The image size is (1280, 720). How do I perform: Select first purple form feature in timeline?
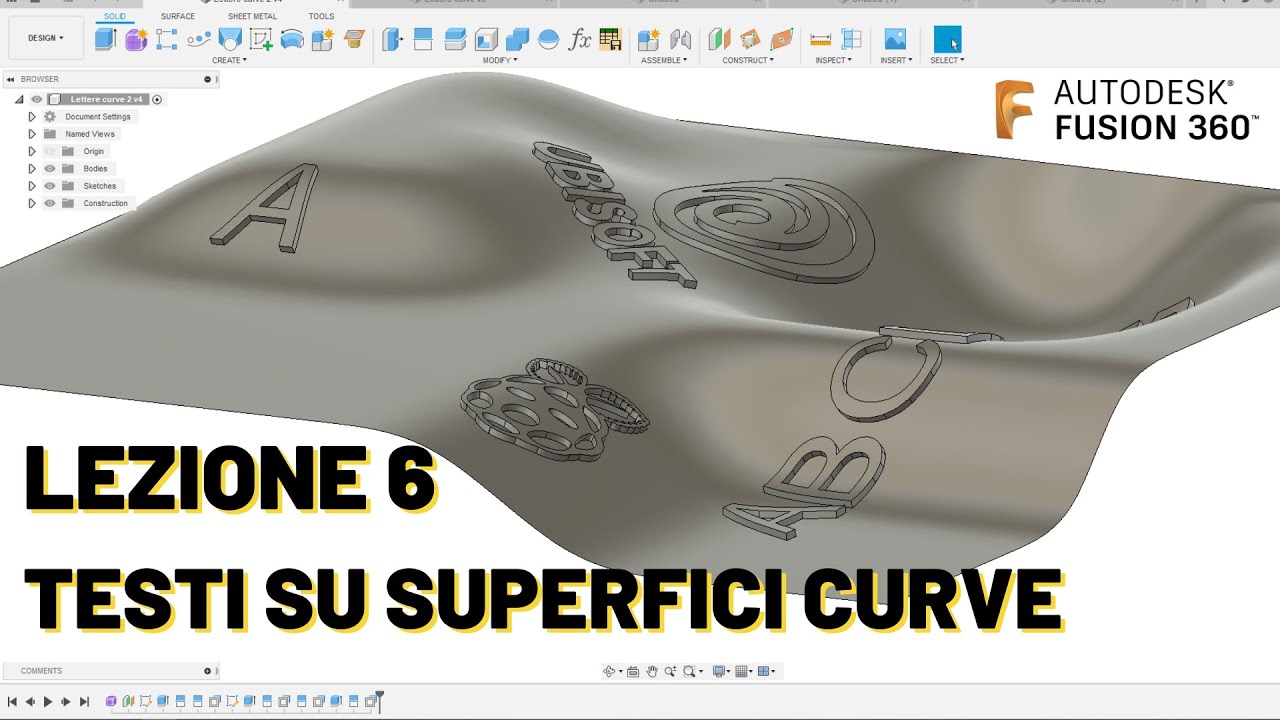[111, 702]
